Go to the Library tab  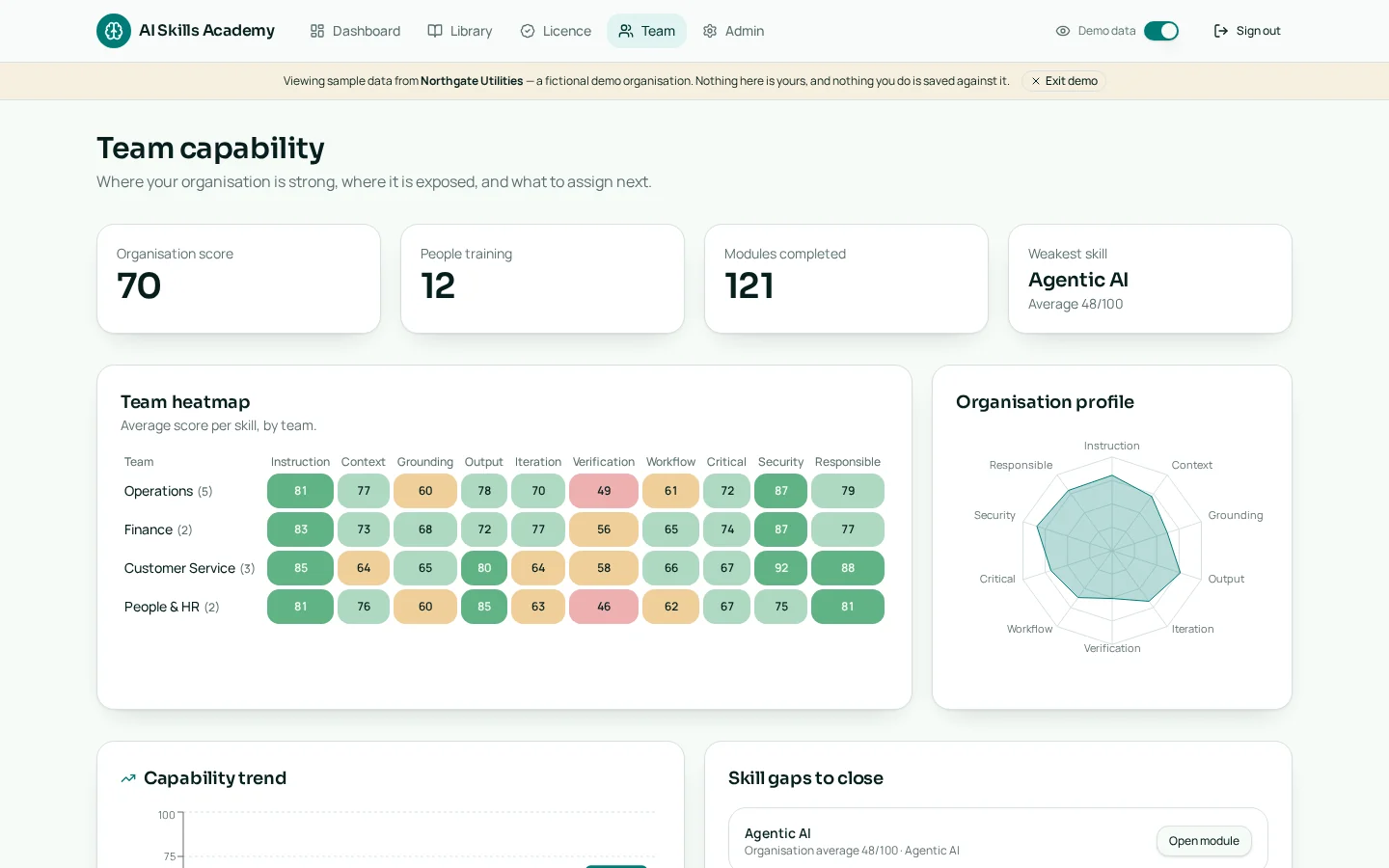pos(460,31)
